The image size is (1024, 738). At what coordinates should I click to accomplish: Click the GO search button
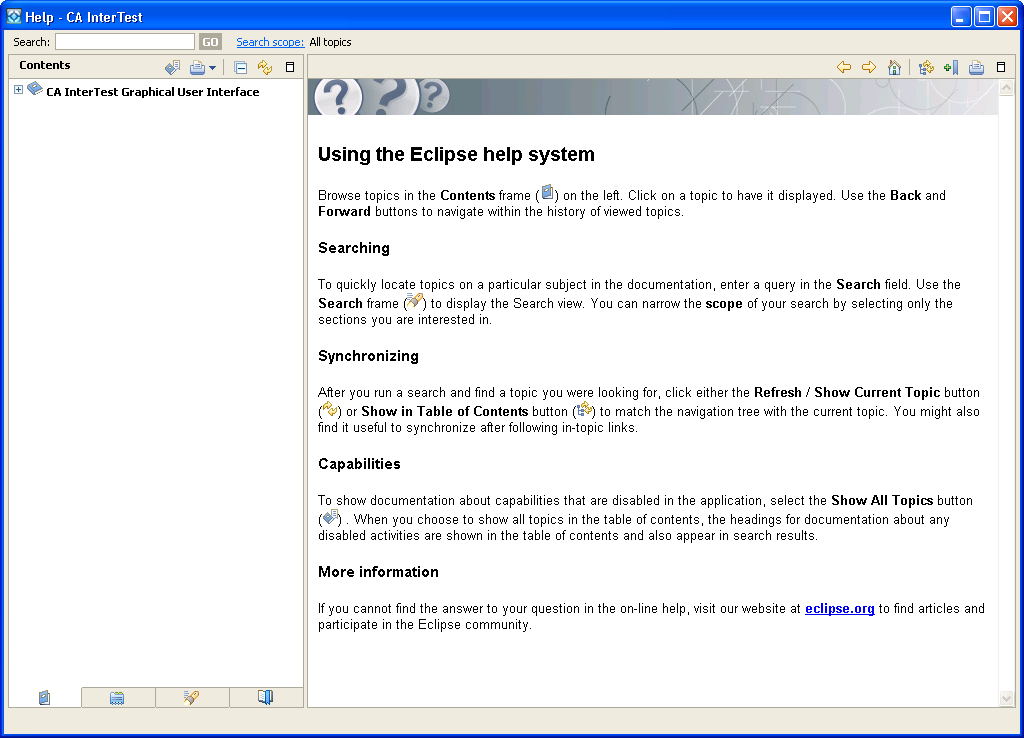click(x=209, y=41)
